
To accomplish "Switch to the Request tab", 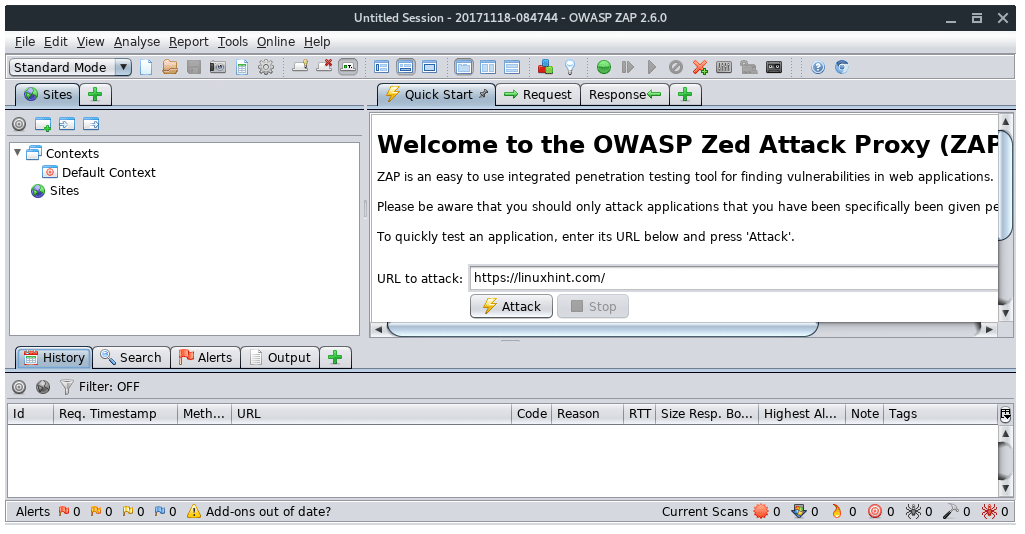I will [x=538, y=95].
